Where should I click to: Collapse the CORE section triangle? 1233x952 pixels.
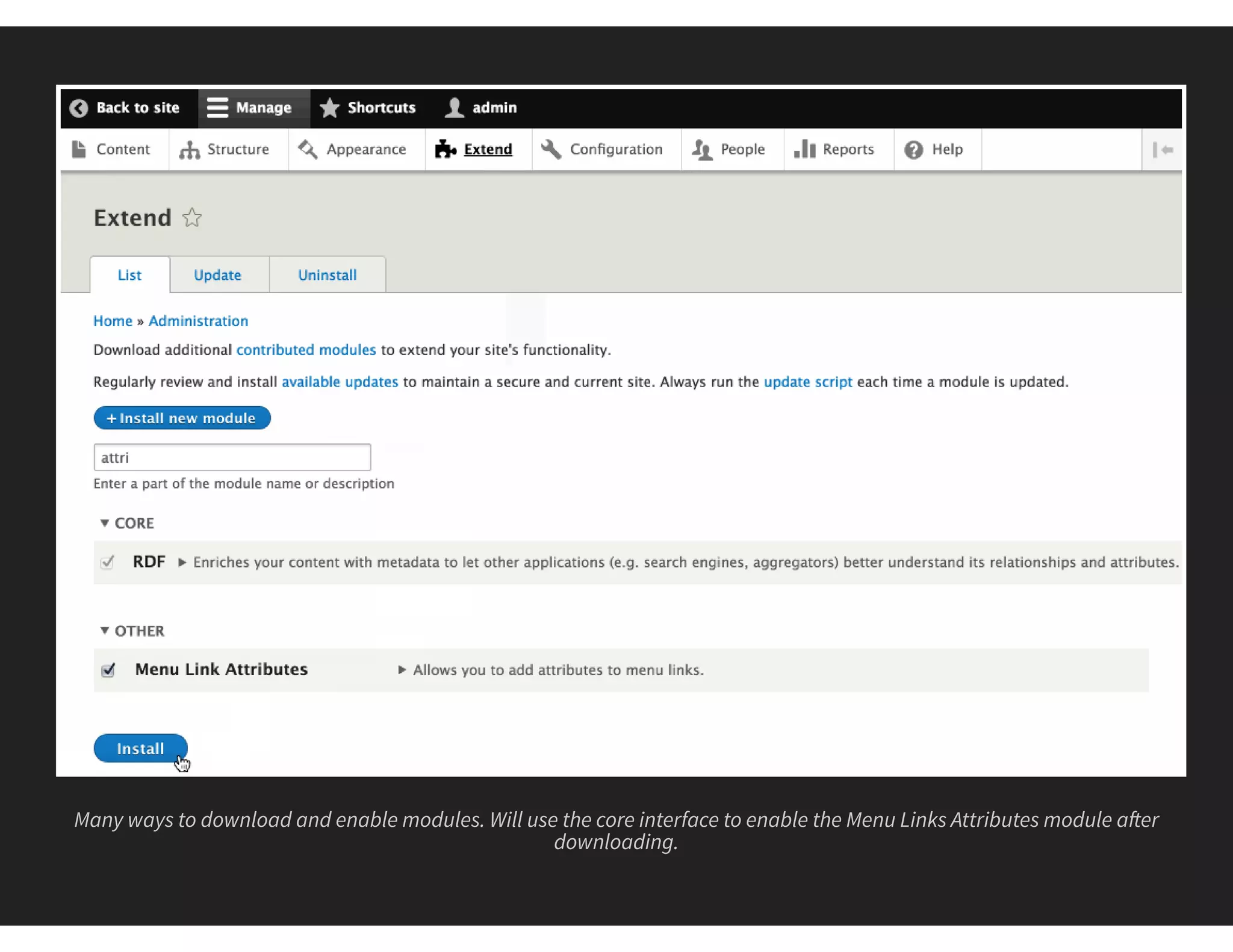pyautogui.click(x=104, y=523)
